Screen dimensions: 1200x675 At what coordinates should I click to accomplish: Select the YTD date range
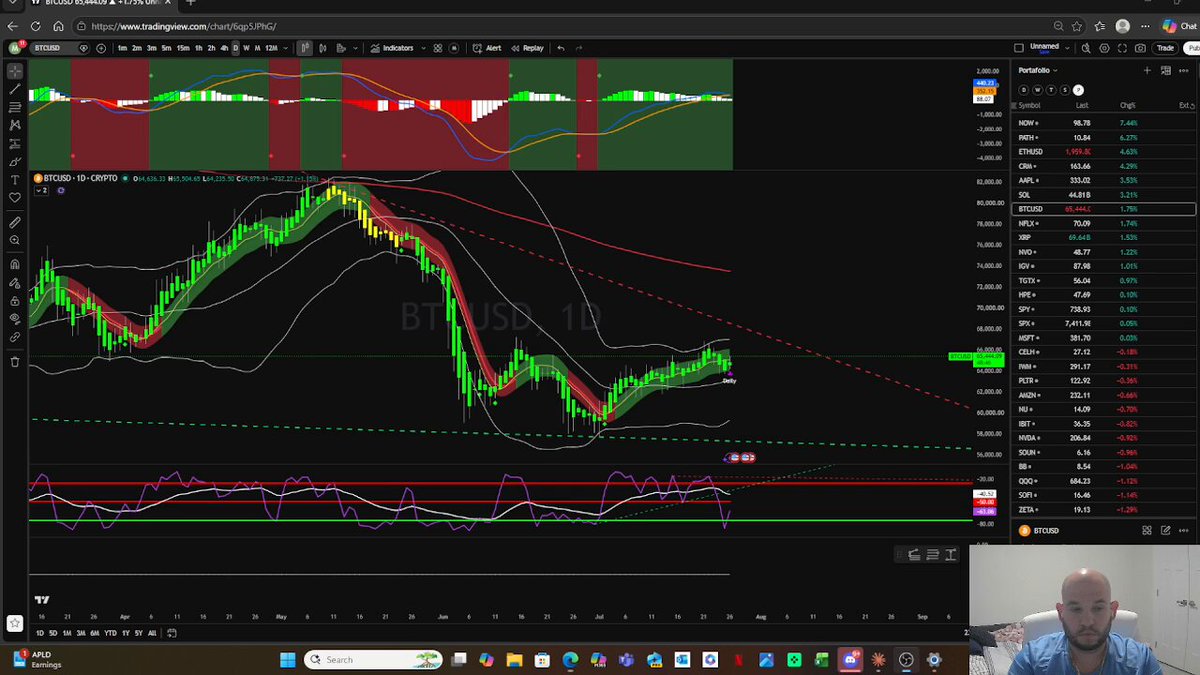110,633
